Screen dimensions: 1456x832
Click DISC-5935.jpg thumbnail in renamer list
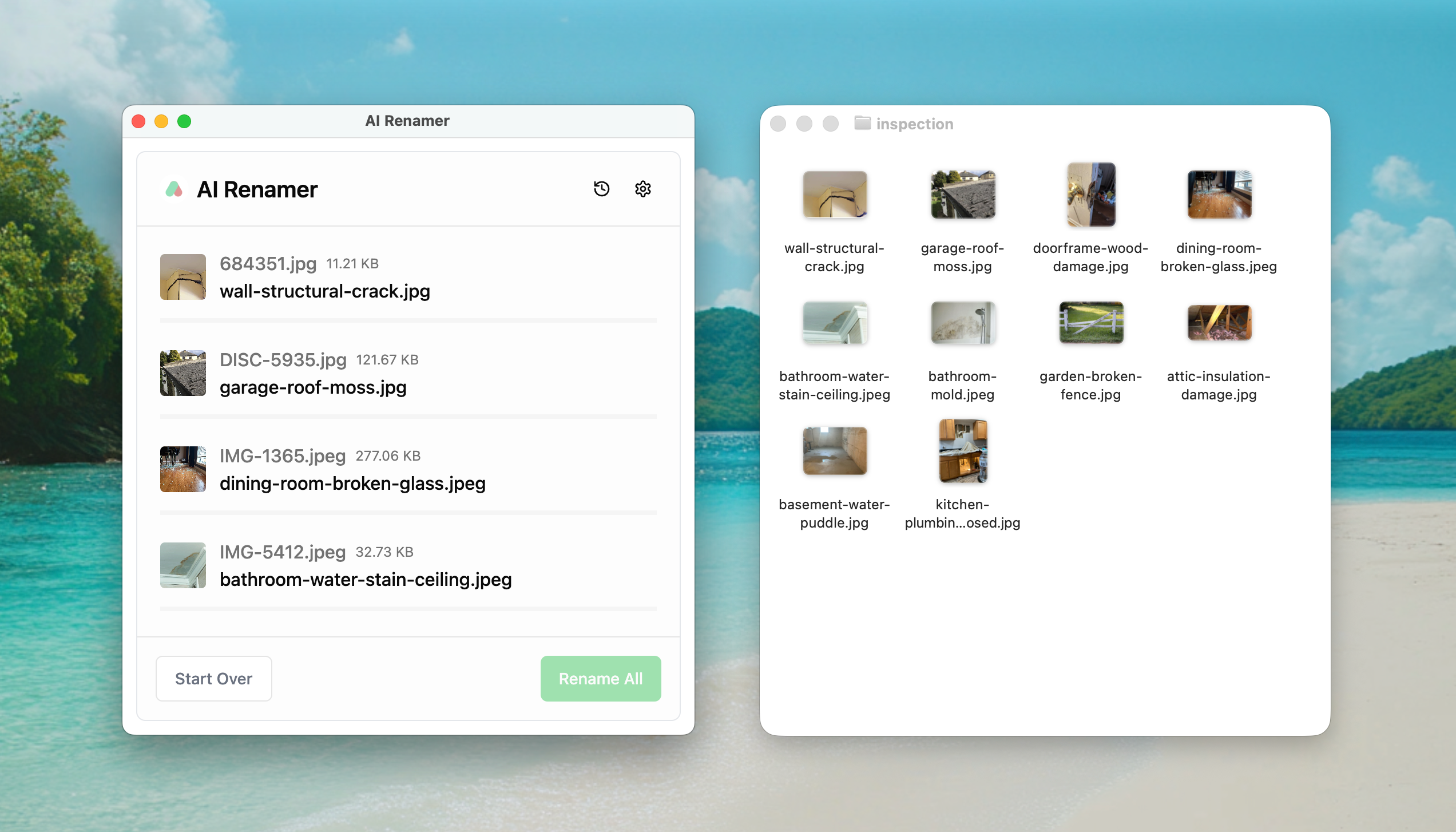183,373
